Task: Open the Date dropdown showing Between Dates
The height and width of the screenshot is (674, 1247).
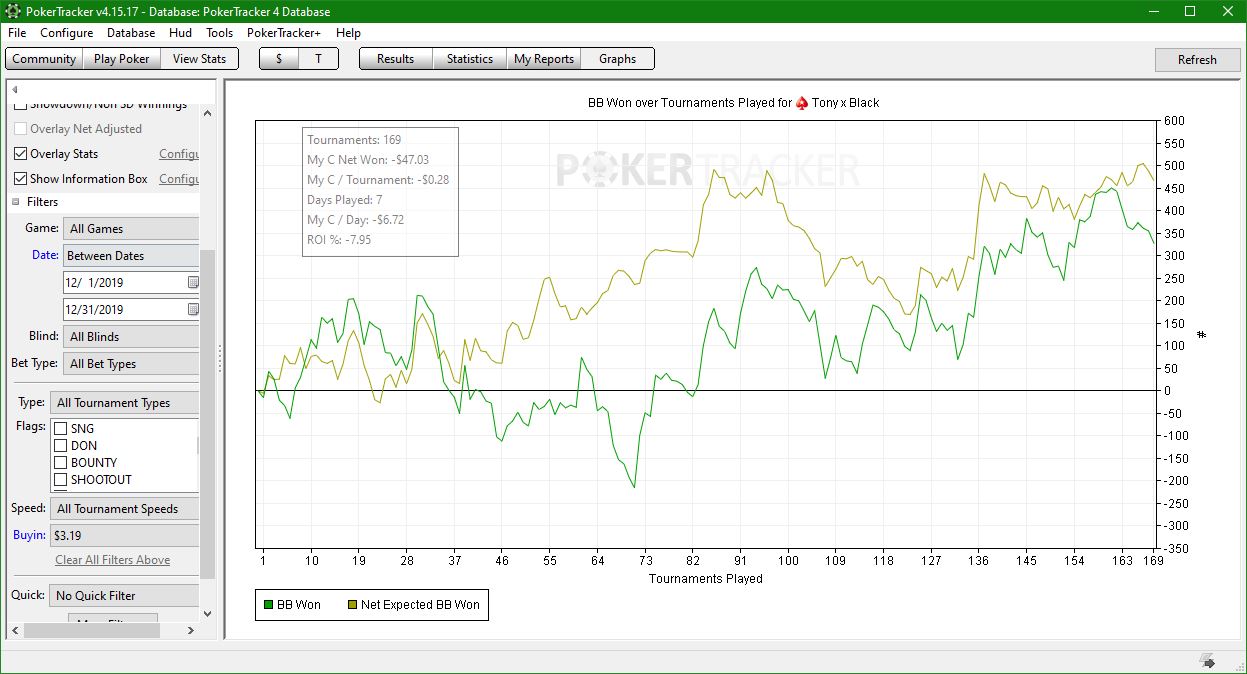Action: 131,256
